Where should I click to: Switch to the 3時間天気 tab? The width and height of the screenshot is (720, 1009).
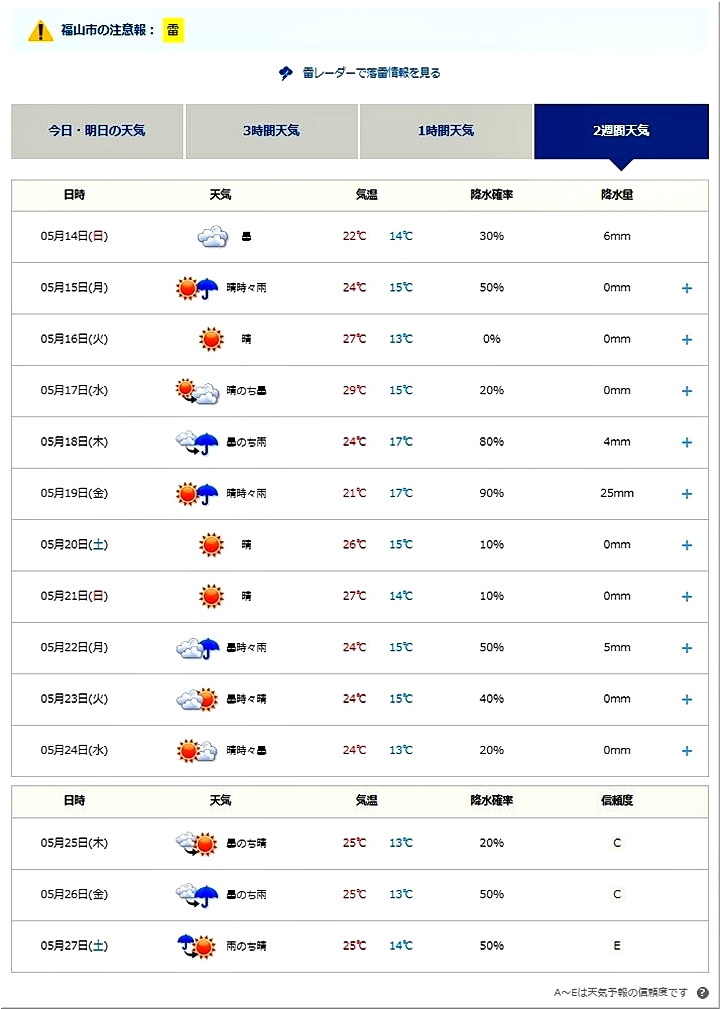coord(271,131)
